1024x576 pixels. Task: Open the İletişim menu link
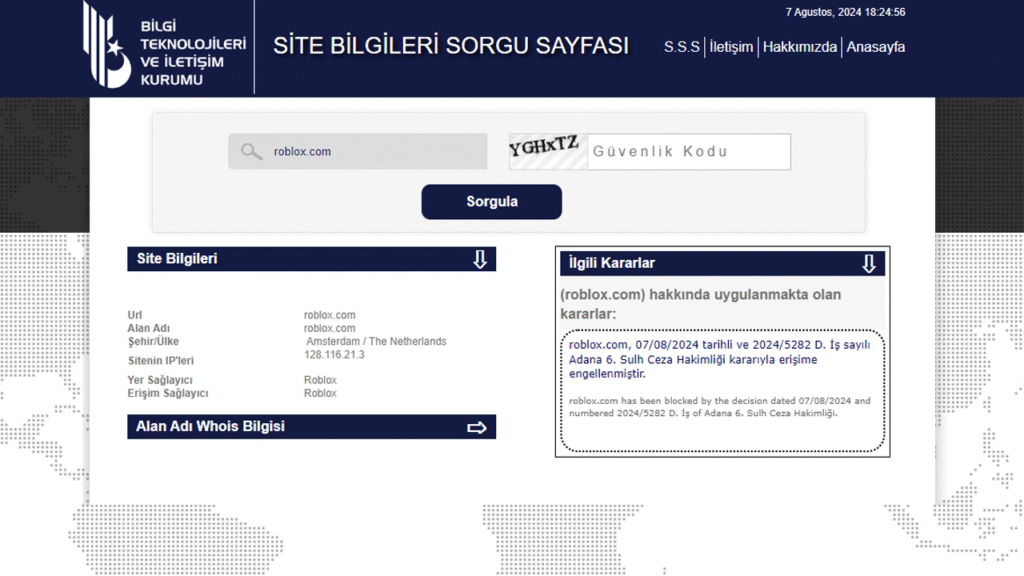coord(731,47)
